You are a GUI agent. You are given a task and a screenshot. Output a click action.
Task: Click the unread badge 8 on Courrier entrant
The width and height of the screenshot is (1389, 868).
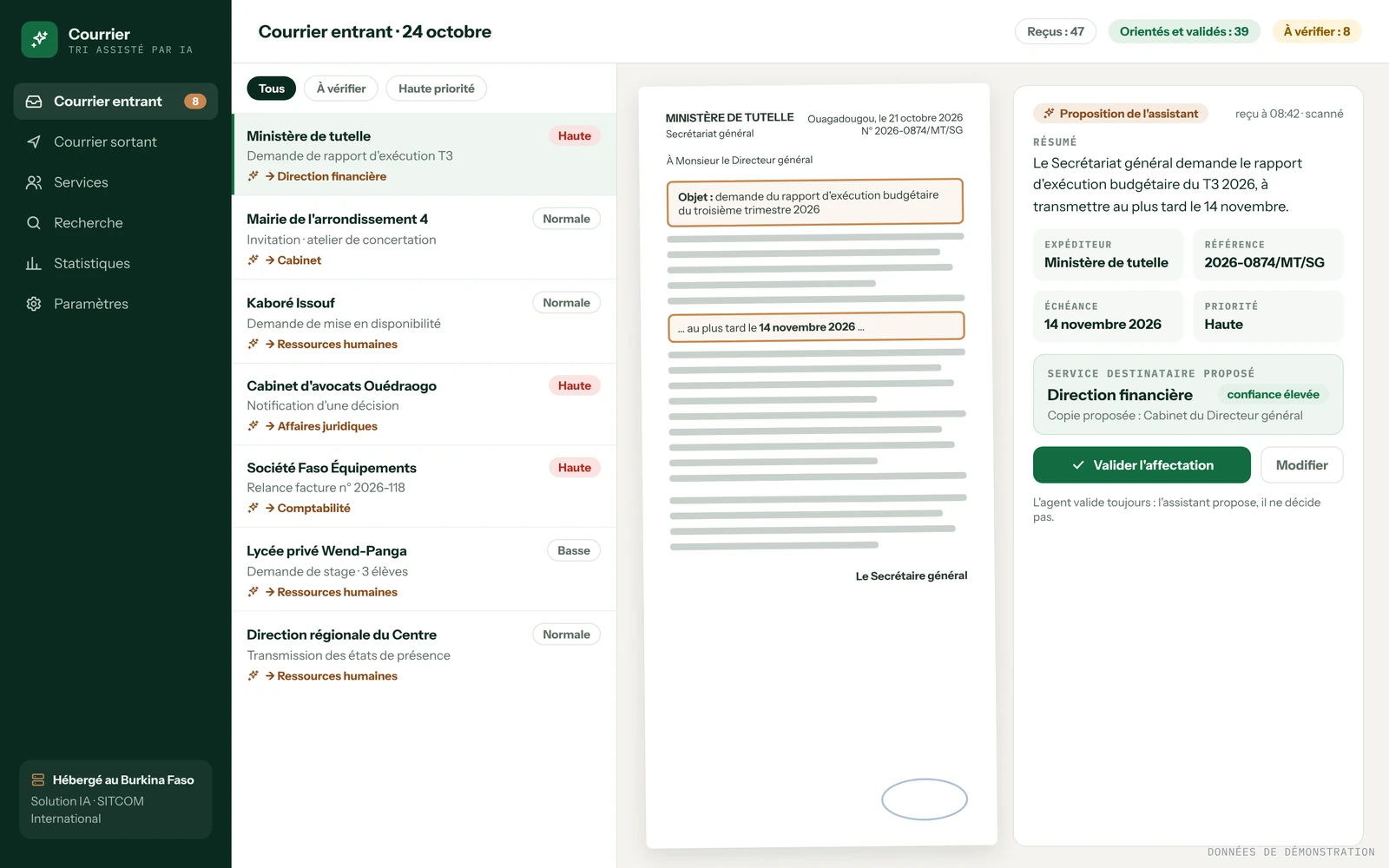[x=195, y=102]
